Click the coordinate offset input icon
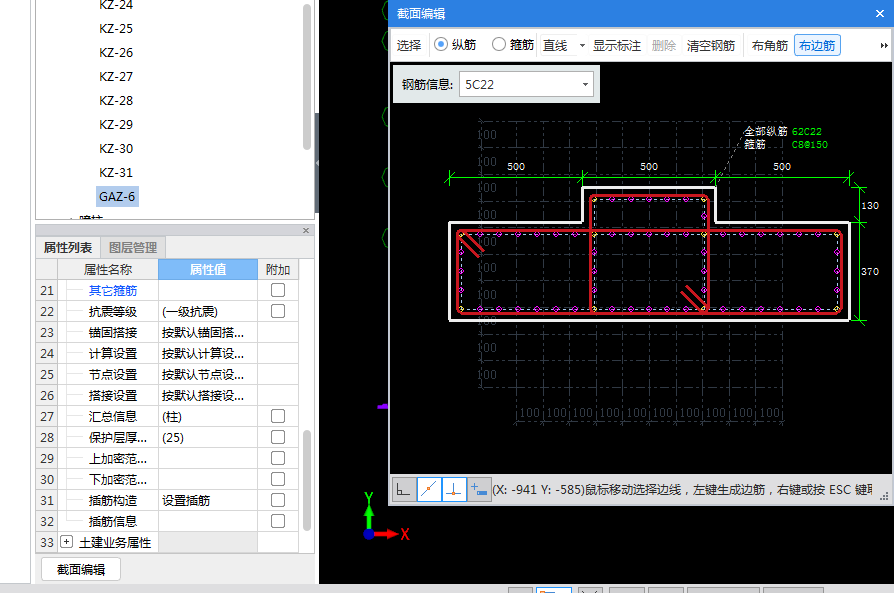 click(x=478, y=489)
